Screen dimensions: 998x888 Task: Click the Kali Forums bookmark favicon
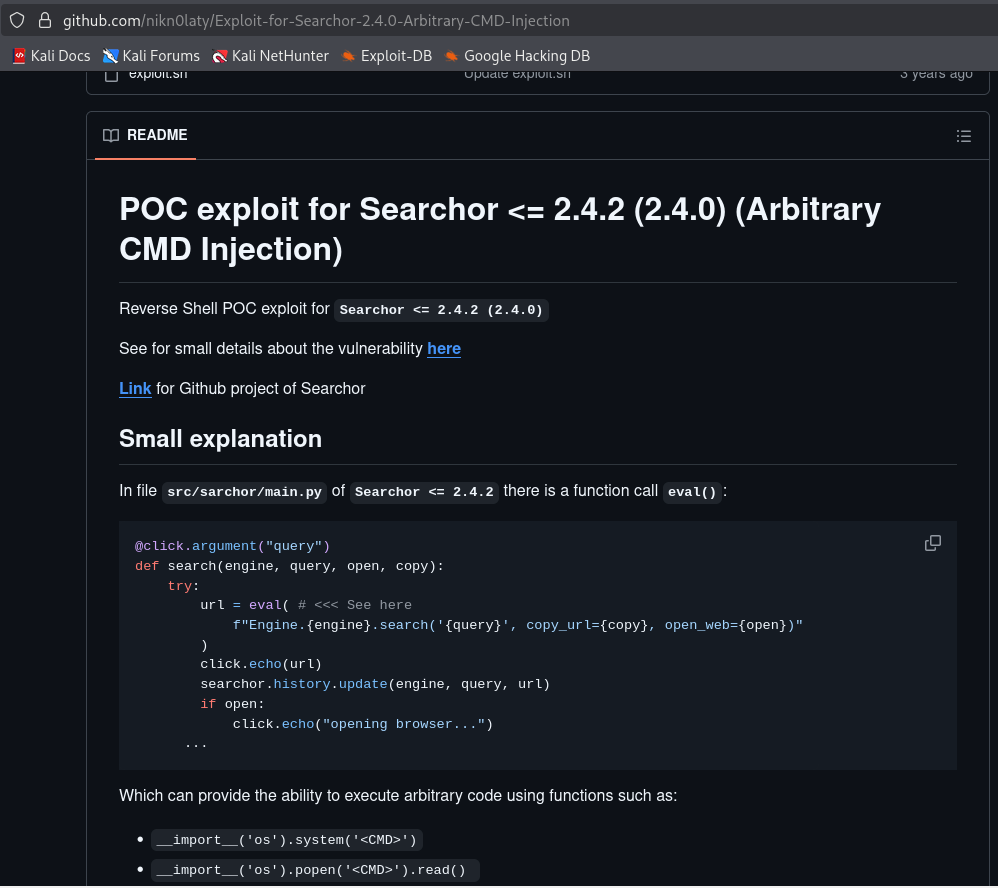pos(110,56)
